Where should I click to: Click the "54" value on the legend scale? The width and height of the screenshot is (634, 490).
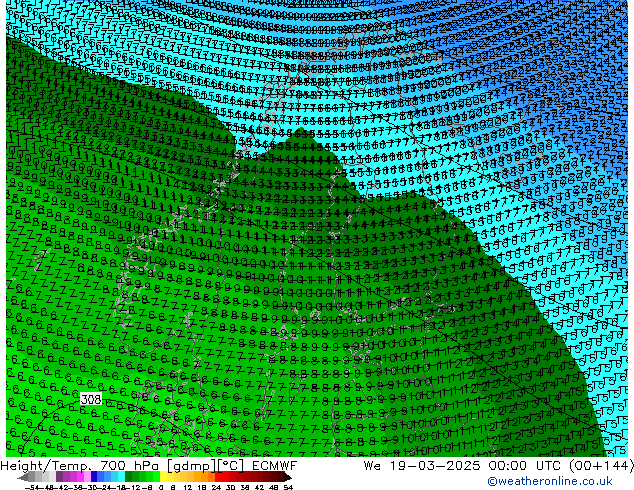pyautogui.click(x=288, y=488)
